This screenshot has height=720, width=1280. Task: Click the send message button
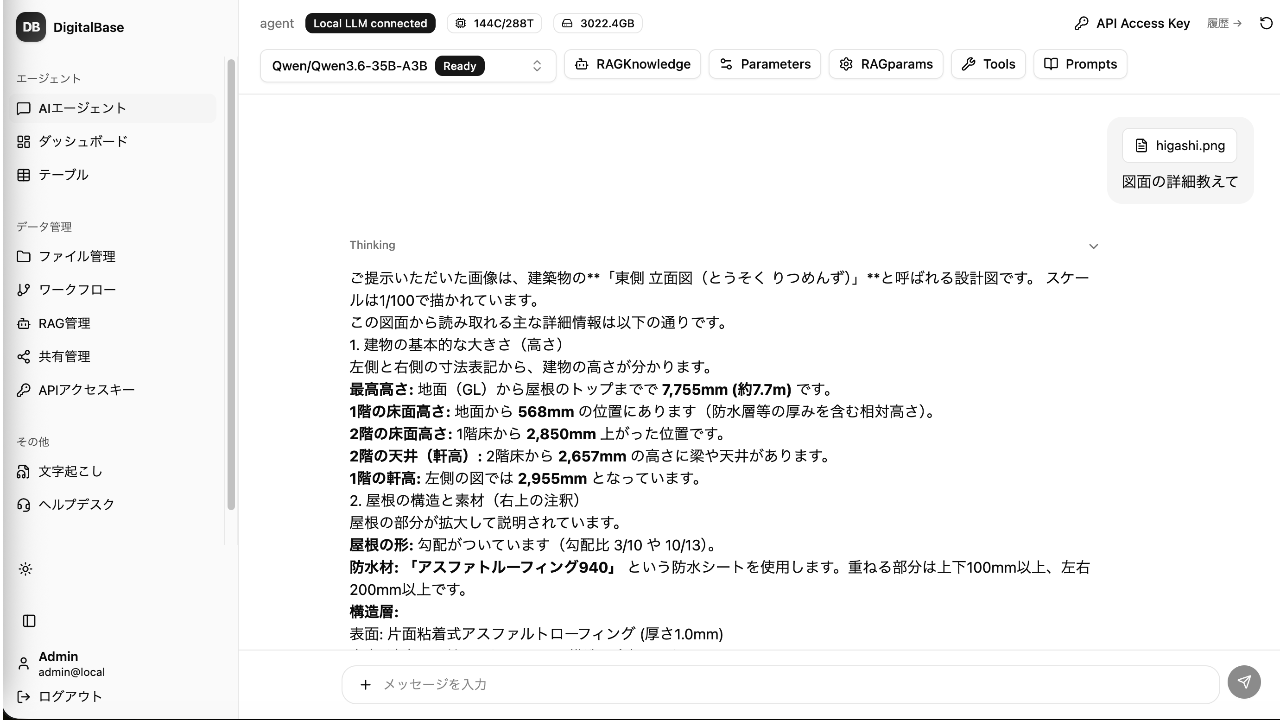click(1244, 682)
